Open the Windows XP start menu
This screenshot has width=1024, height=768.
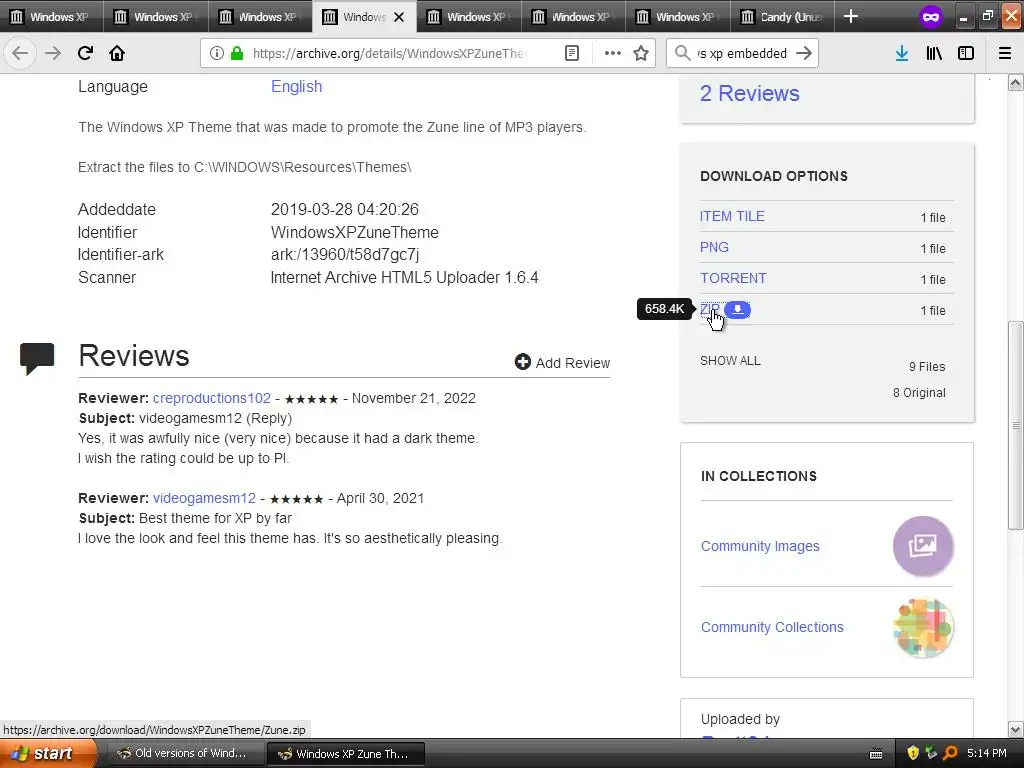[48, 754]
